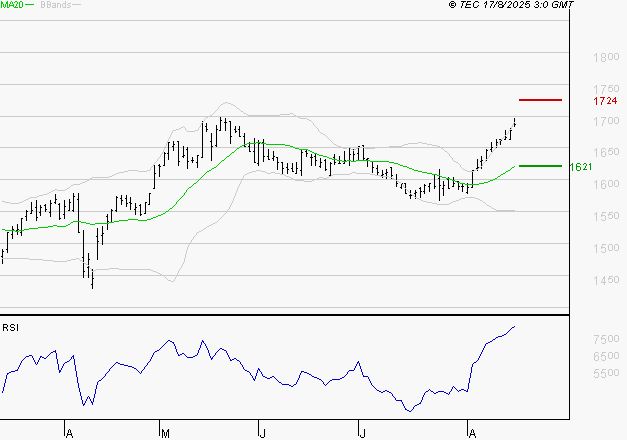Click the 1600 price axis label
627x440 pixels.
(x=606, y=184)
